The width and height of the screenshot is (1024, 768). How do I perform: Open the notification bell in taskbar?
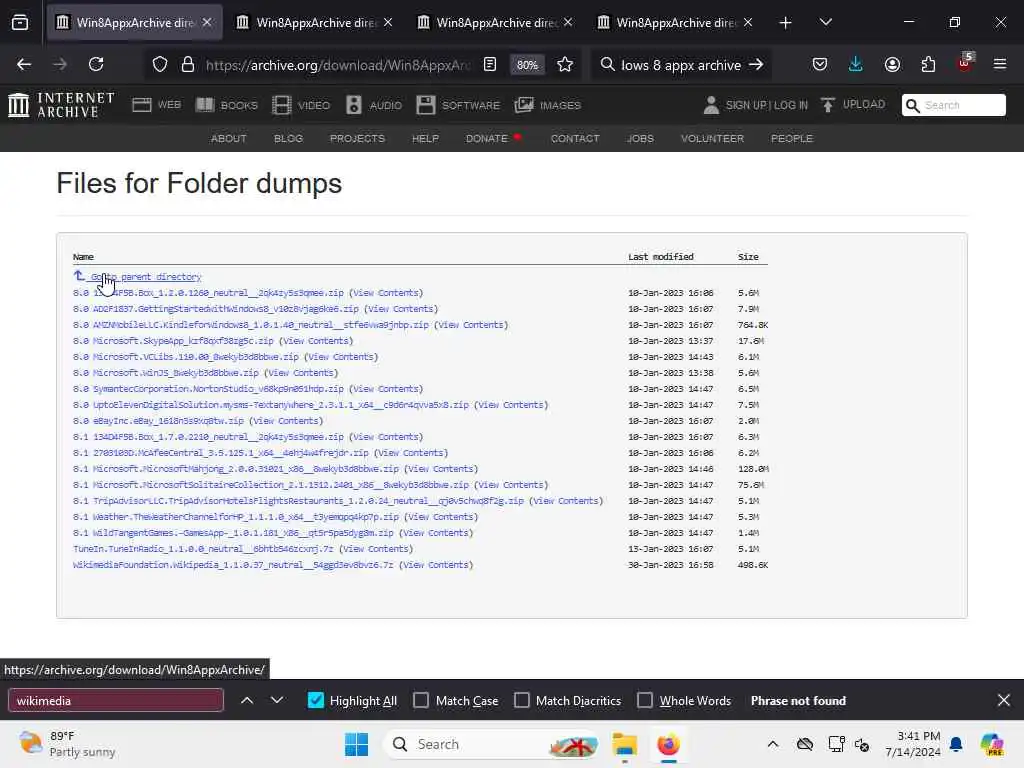[956, 744]
